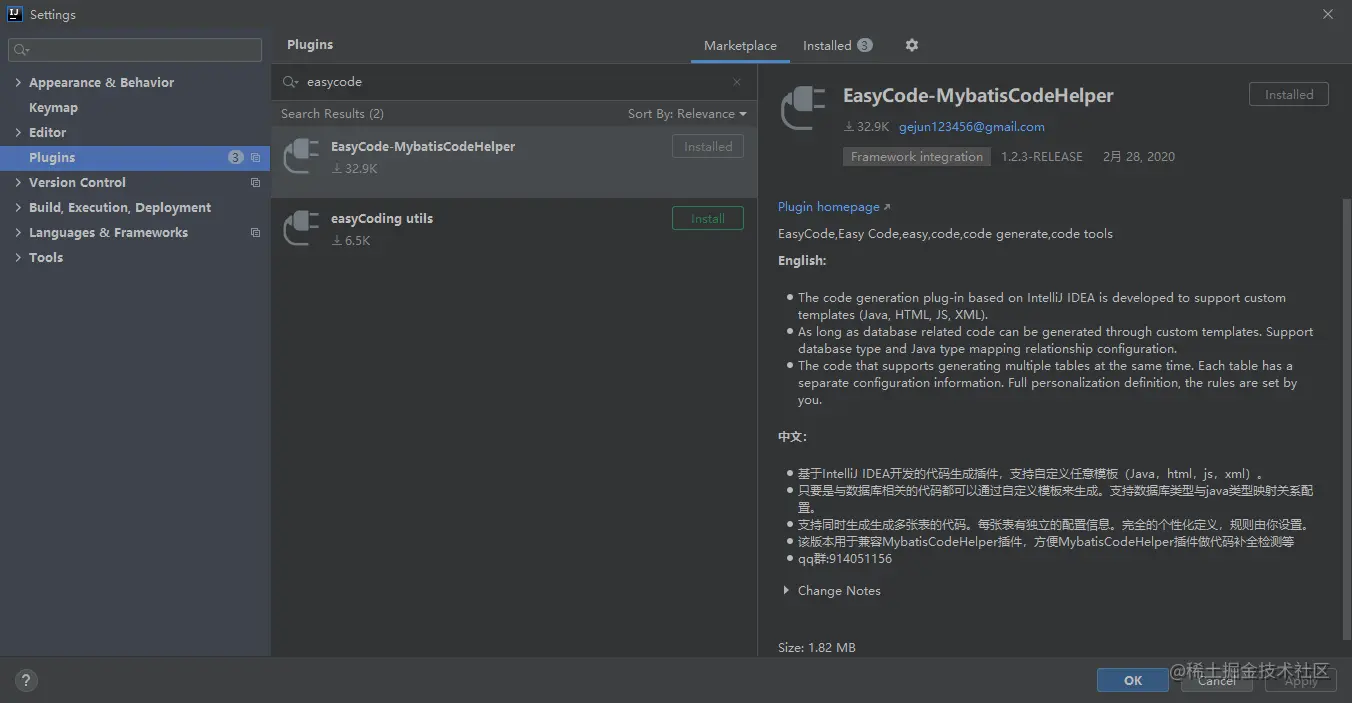The width and height of the screenshot is (1352, 703).
Task: Expand Appearance & Behavior settings
Action: pyautogui.click(x=18, y=82)
